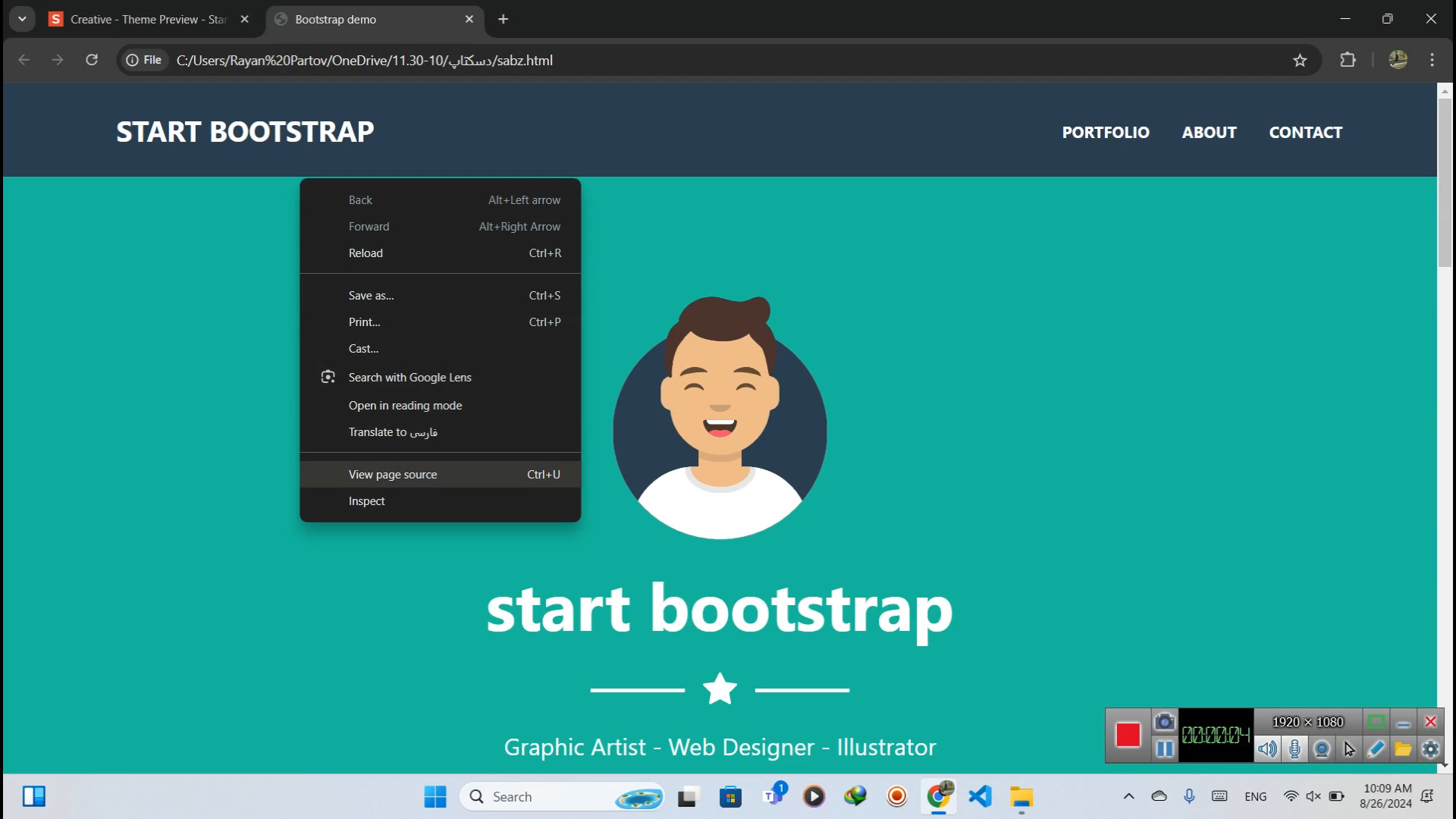Screen dimensions: 1456x819
Task: Open the clock showing 10:09 AM
Action: [x=1386, y=796]
